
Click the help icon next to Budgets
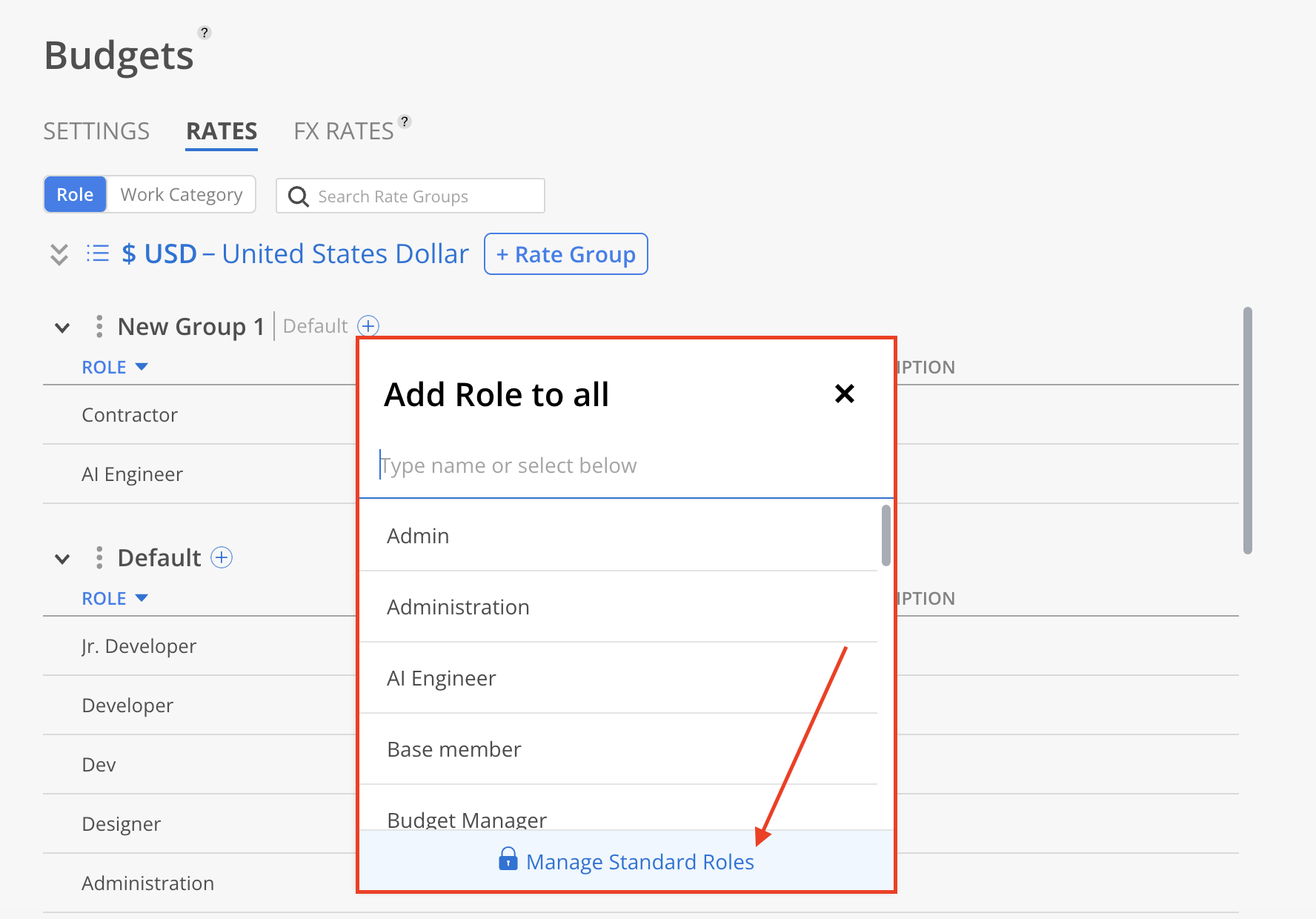205,33
